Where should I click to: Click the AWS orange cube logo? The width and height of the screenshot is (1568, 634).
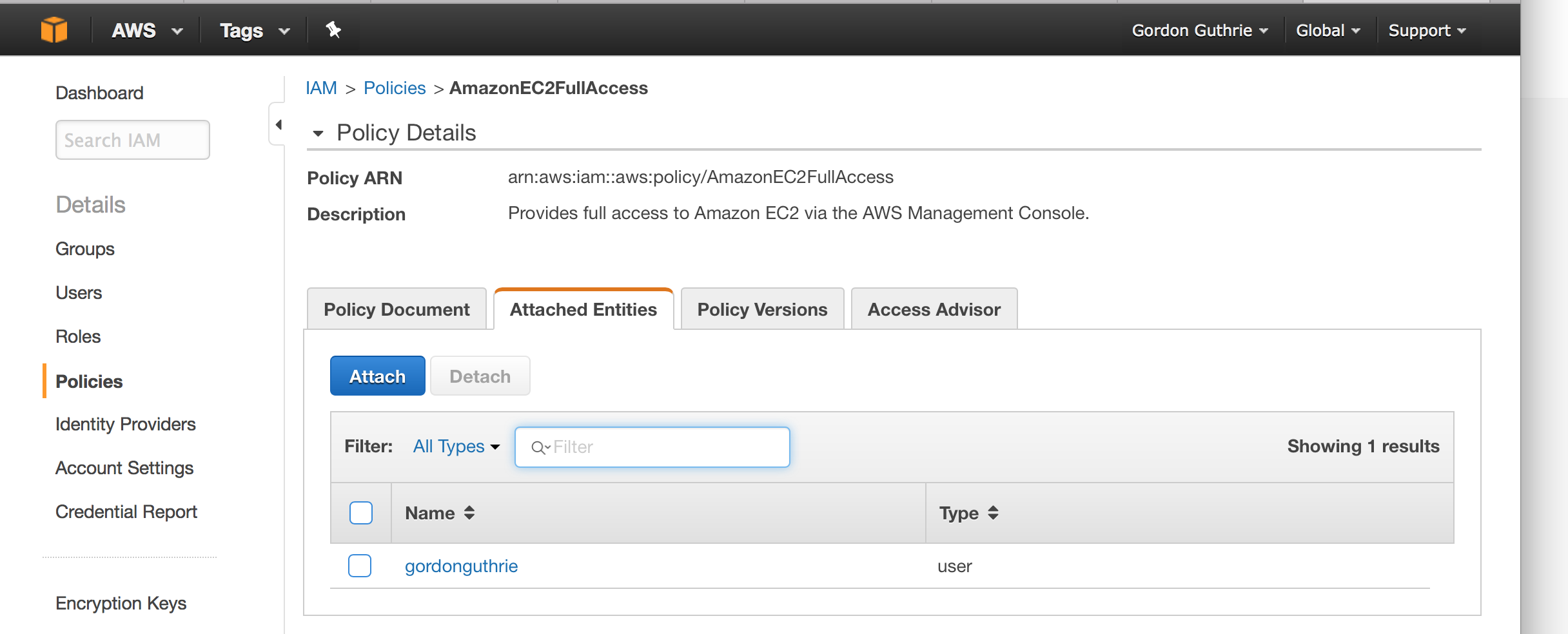(54, 30)
